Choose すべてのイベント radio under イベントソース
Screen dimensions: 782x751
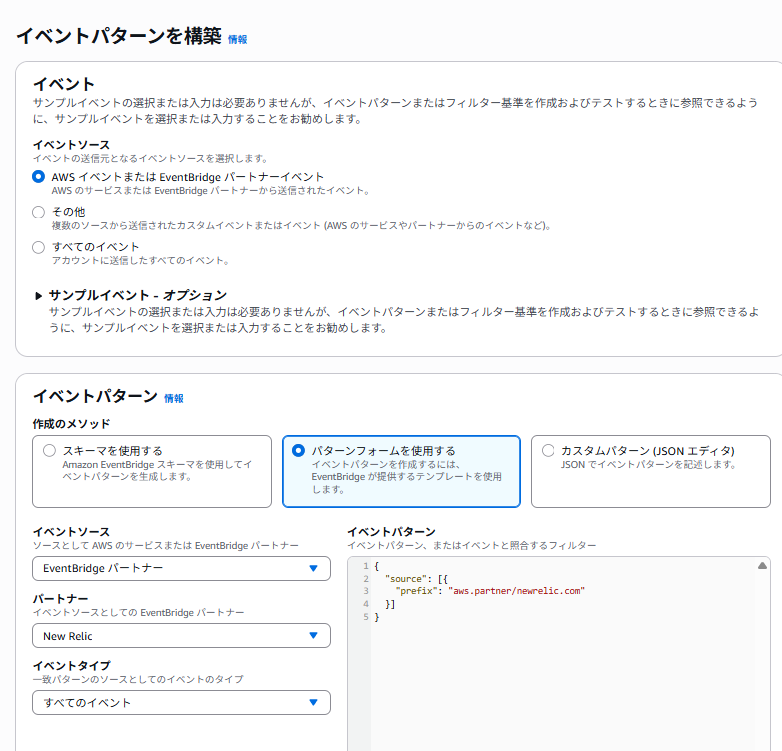coord(39,247)
